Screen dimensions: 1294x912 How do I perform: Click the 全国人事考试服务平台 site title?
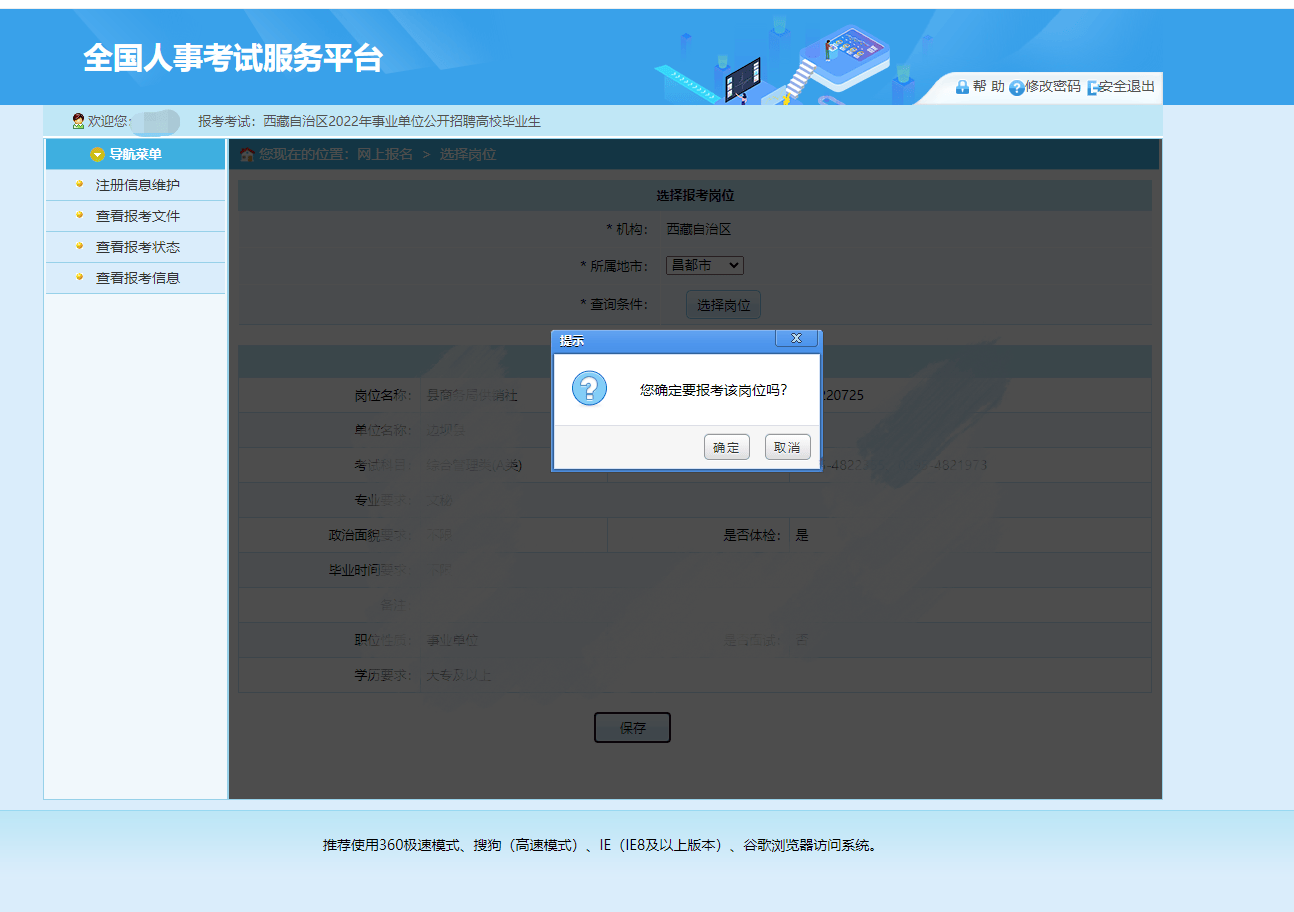(x=232, y=59)
